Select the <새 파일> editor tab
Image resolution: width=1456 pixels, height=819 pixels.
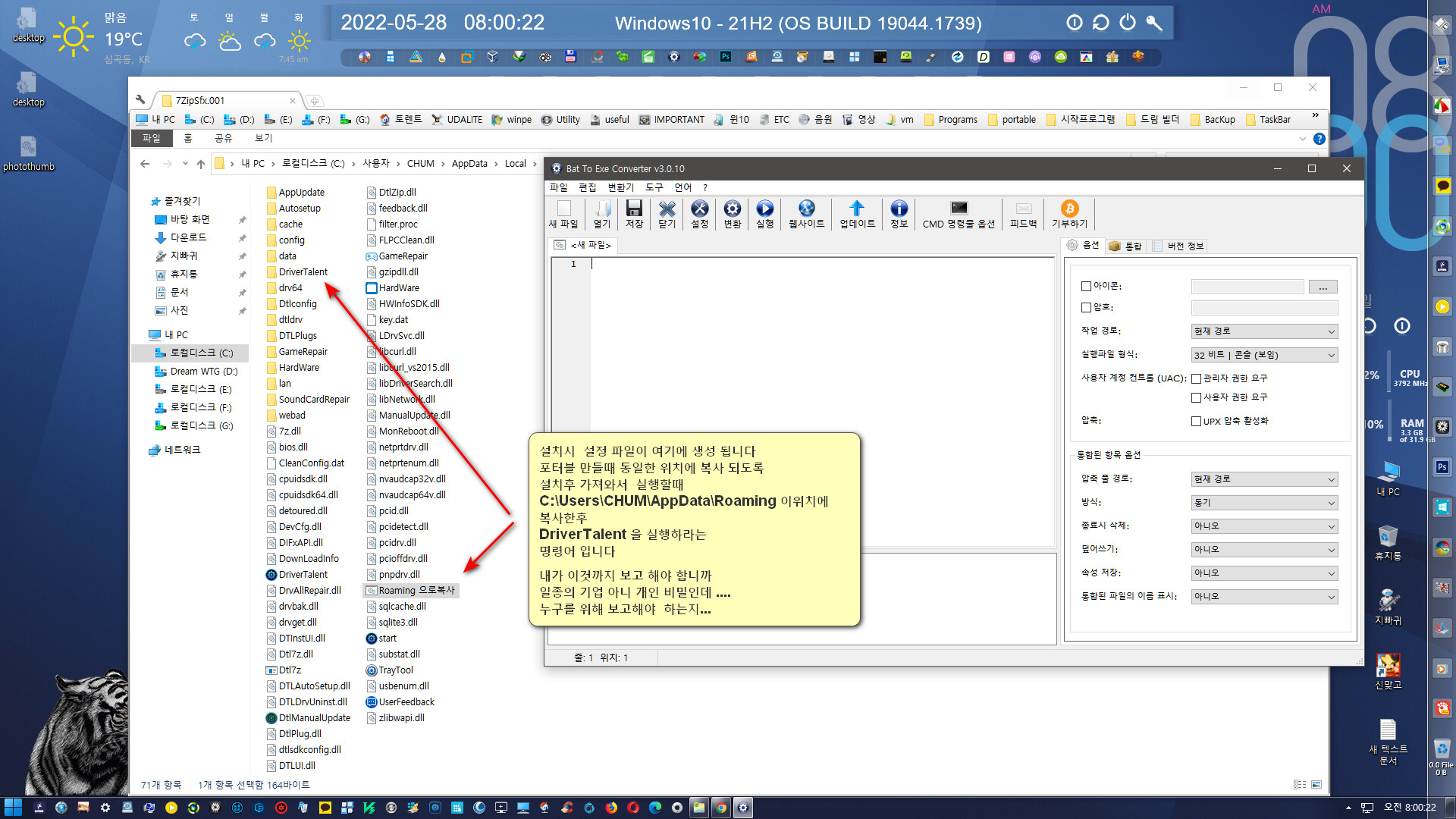coord(583,246)
